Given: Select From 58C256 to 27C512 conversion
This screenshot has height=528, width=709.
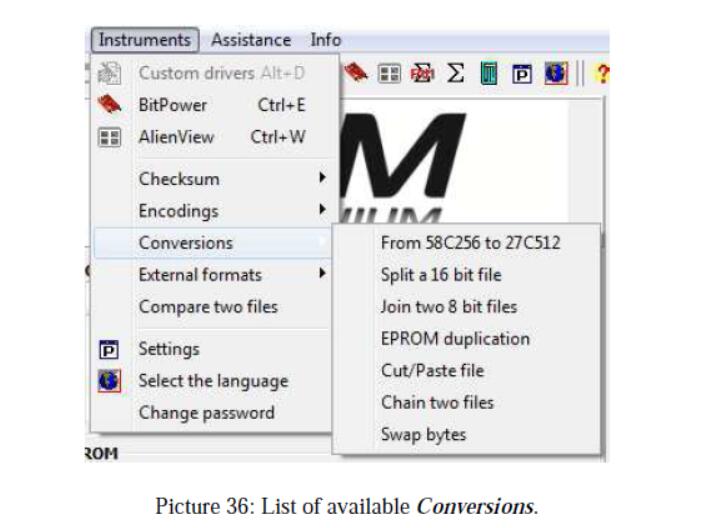Looking at the screenshot, I should pos(470,243).
